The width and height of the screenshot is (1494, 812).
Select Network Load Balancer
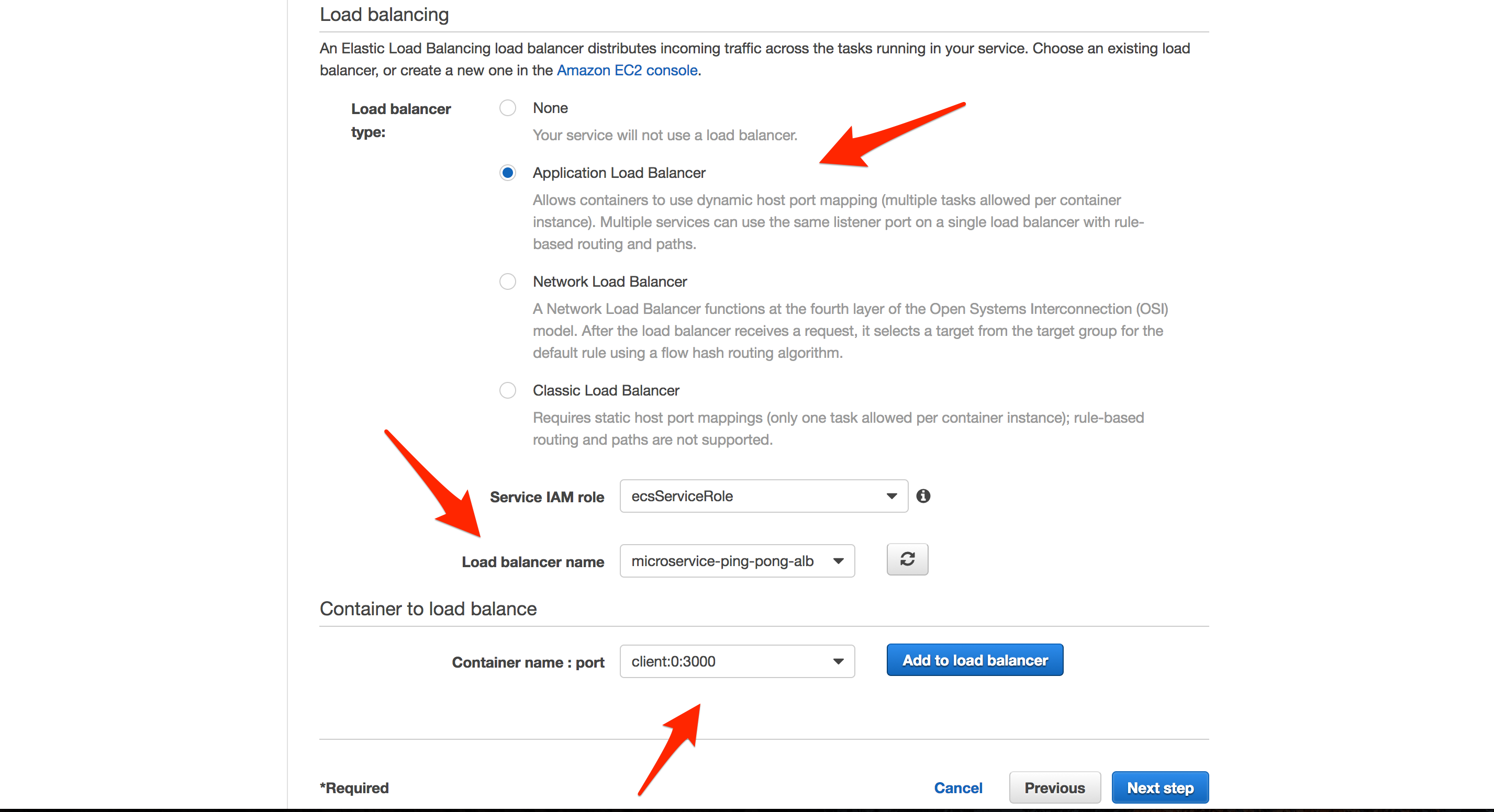point(507,281)
